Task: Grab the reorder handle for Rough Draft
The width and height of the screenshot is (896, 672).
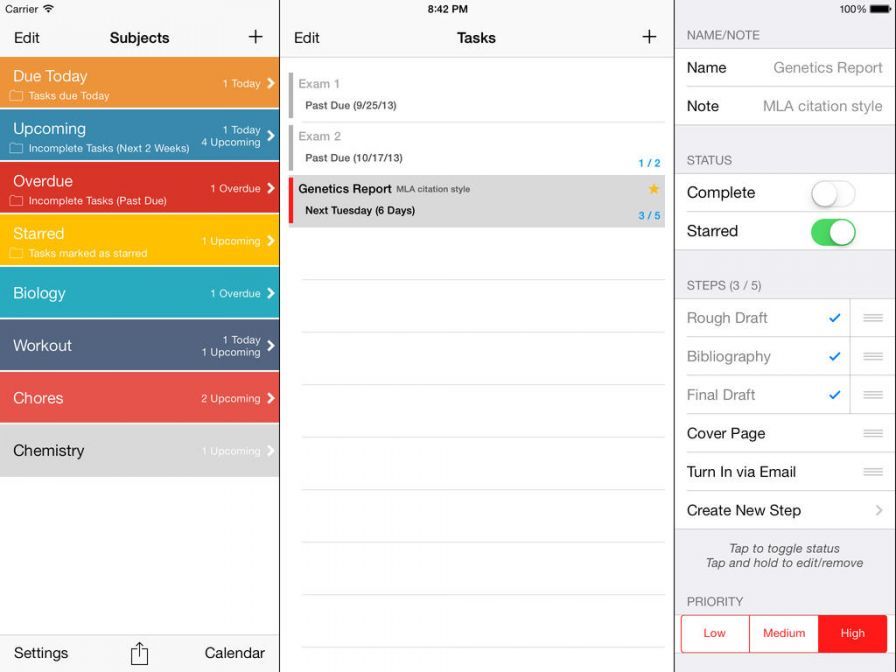Action: click(873, 318)
